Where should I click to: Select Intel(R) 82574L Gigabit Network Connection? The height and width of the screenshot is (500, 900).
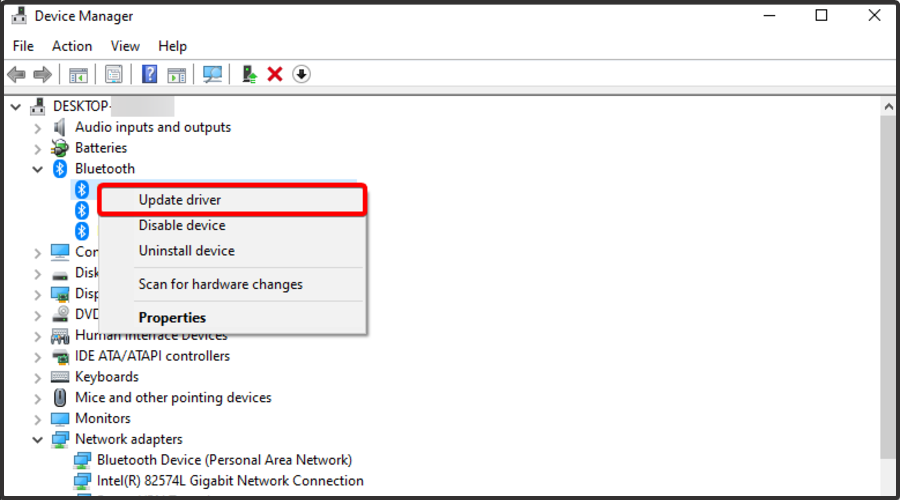(230, 480)
